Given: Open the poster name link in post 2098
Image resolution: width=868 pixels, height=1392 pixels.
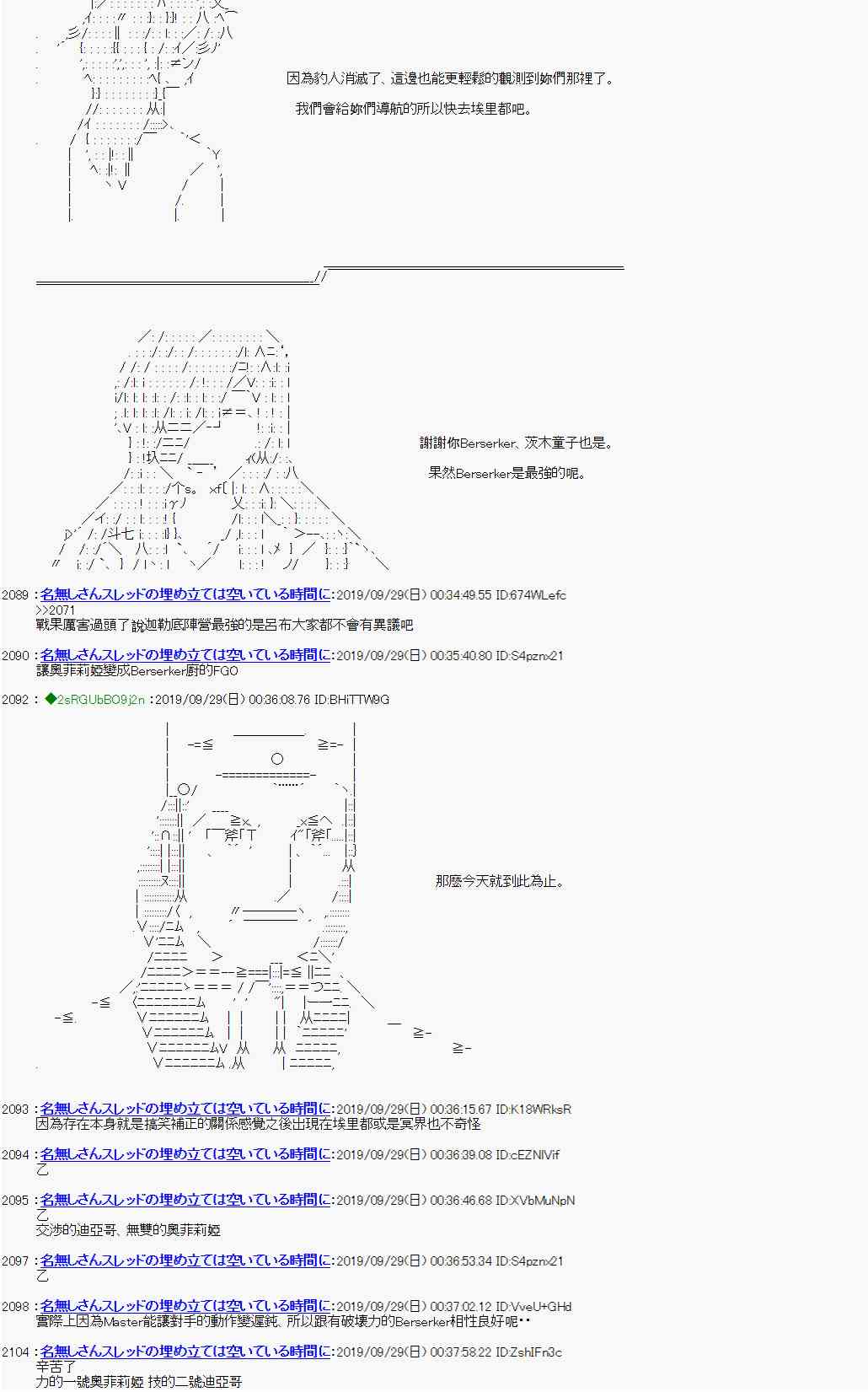Looking at the screenshot, I should (185, 1306).
